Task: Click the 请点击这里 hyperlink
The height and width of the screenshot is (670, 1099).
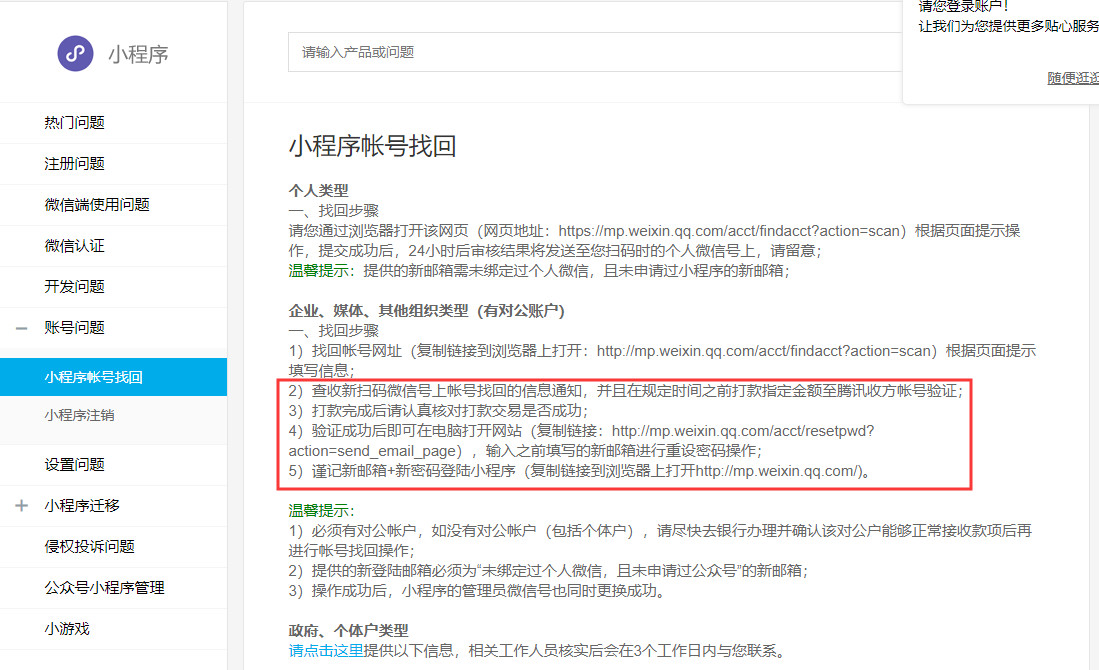Action: pyautogui.click(x=326, y=650)
